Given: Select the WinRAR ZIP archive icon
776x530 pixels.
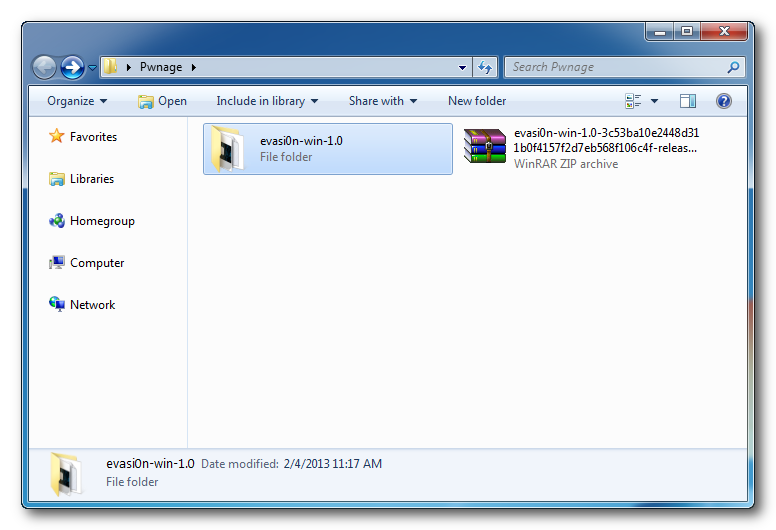Looking at the screenshot, I should [x=485, y=145].
